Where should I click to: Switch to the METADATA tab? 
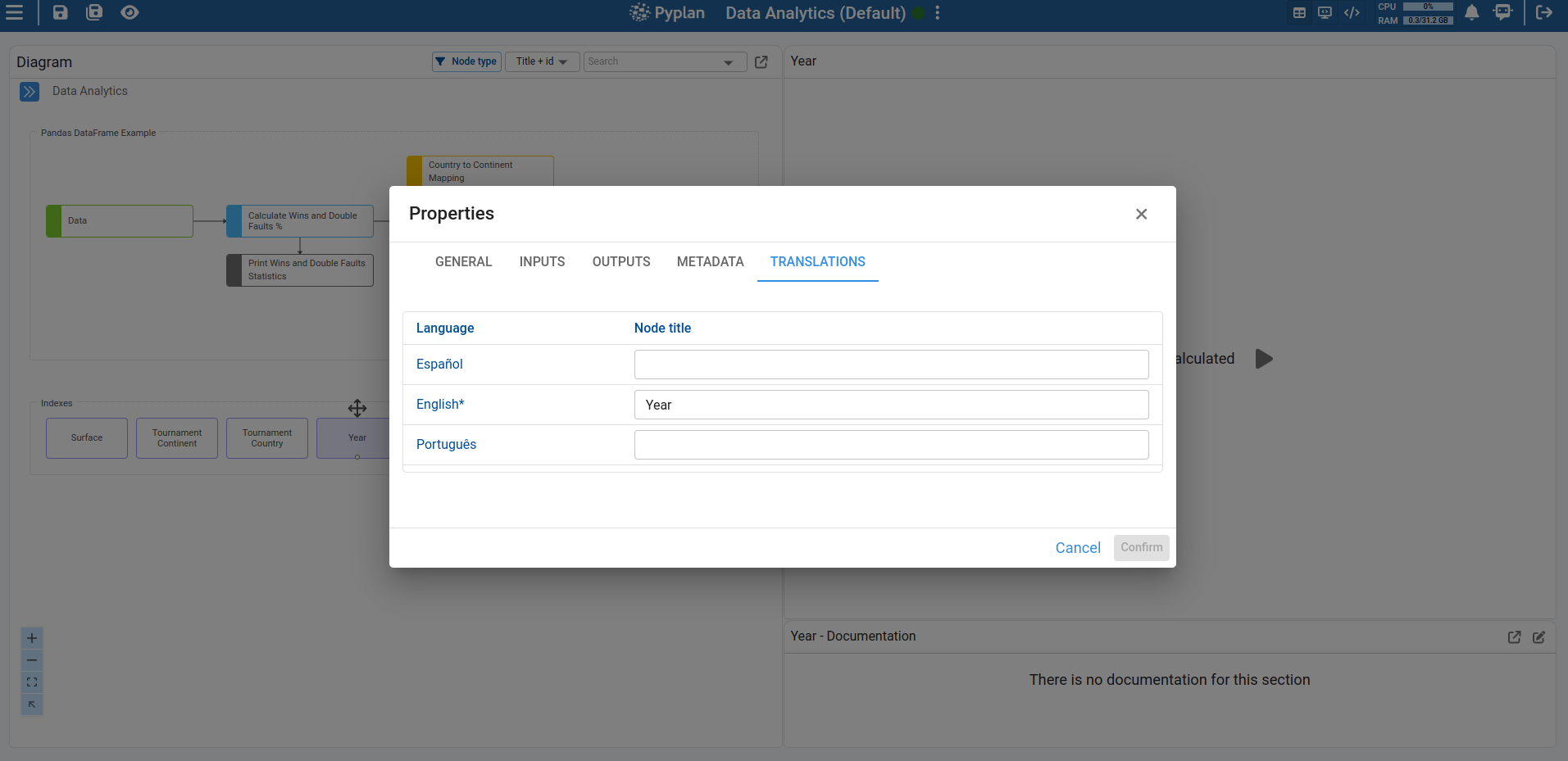(710, 262)
